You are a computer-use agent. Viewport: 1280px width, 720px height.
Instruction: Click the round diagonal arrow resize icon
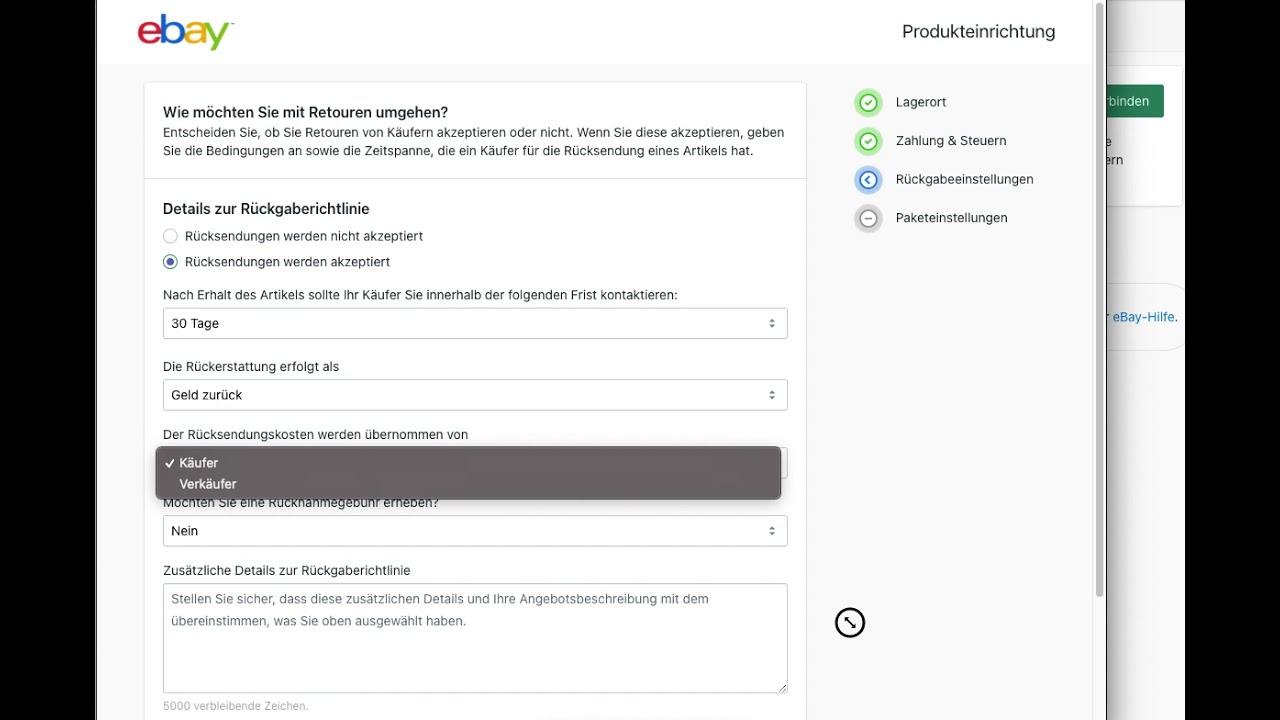[849, 623]
